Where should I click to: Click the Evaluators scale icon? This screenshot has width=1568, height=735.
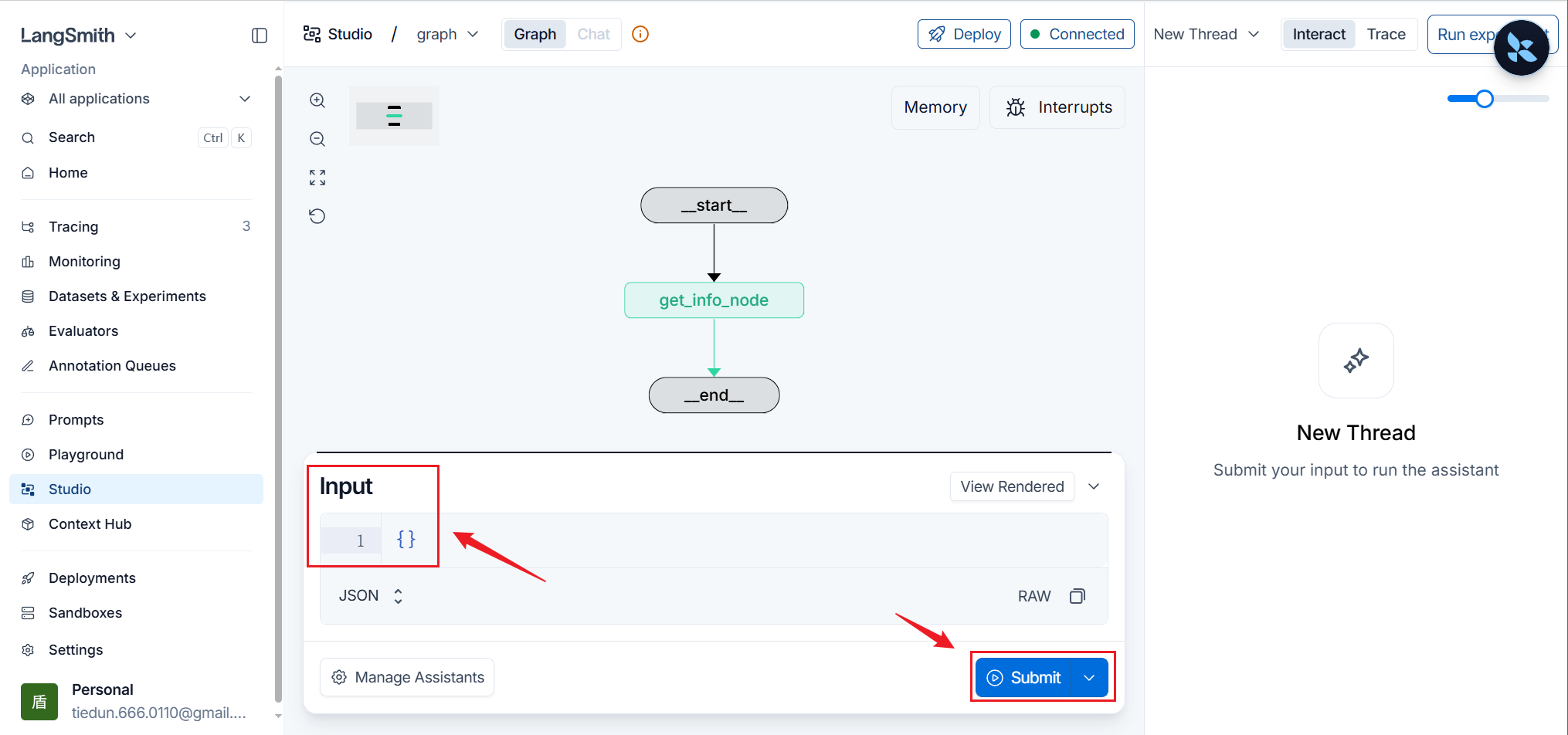28,331
